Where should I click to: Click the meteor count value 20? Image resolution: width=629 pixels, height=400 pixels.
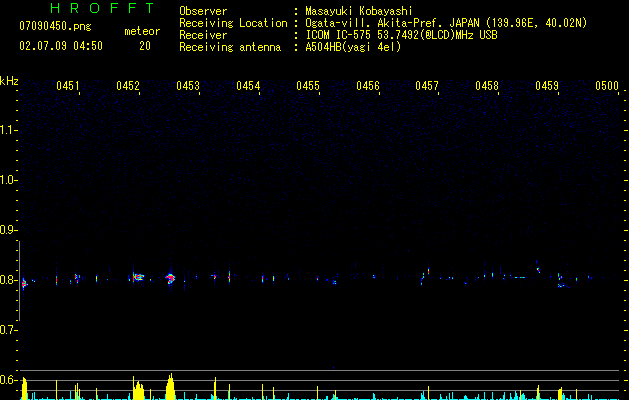[x=145, y=46]
